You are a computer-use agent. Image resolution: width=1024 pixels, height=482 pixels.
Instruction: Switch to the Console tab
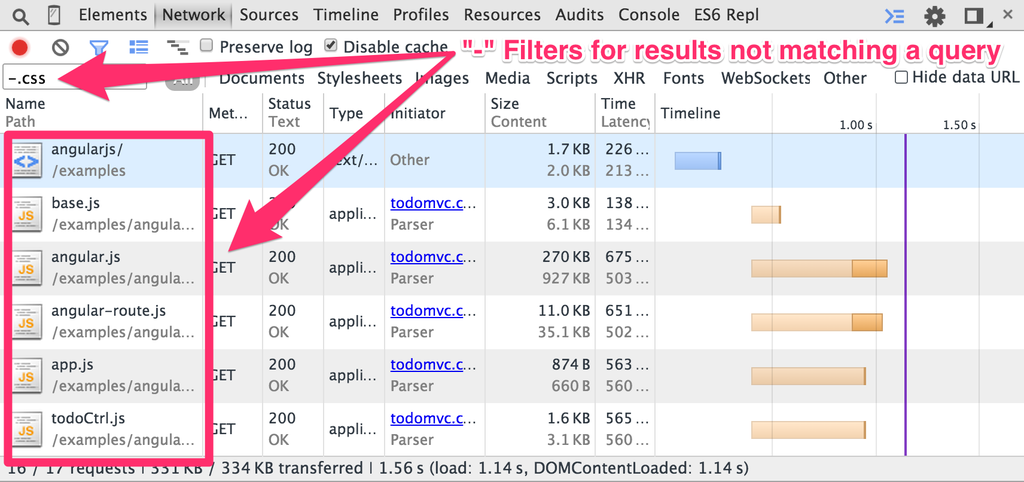click(x=646, y=14)
